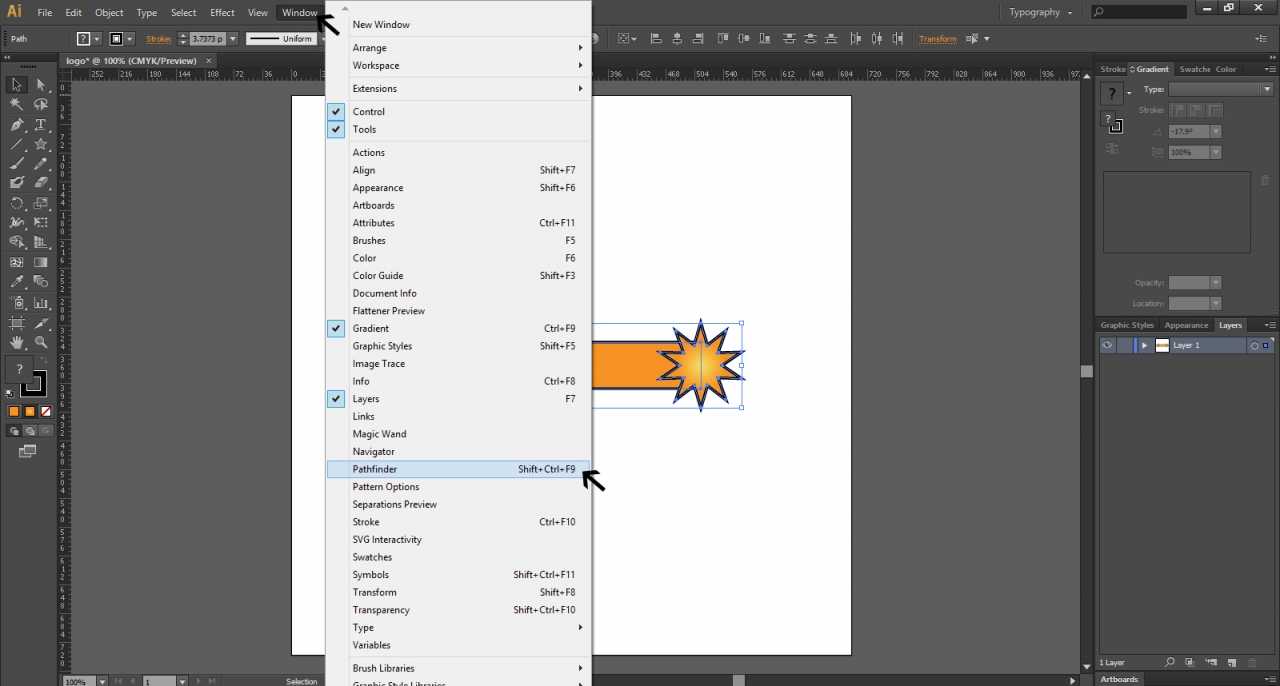This screenshot has width=1280, height=686.
Task: Select the Pen tool
Action: click(x=17, y=125)
